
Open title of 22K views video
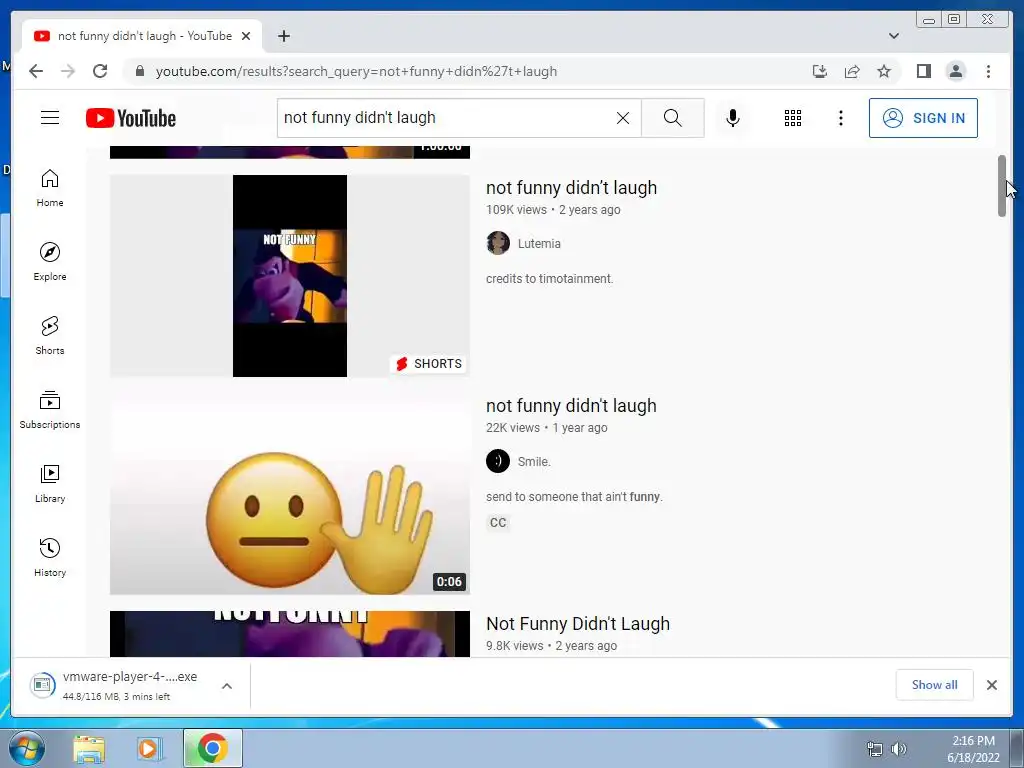pos(571,406)
